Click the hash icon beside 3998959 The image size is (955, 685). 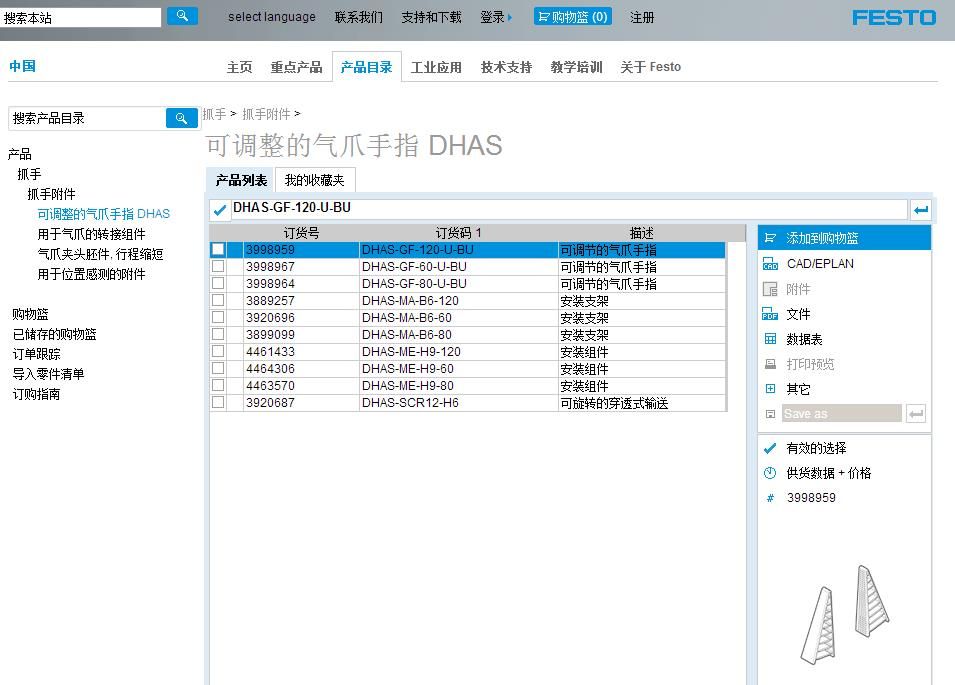pos(770,498)
